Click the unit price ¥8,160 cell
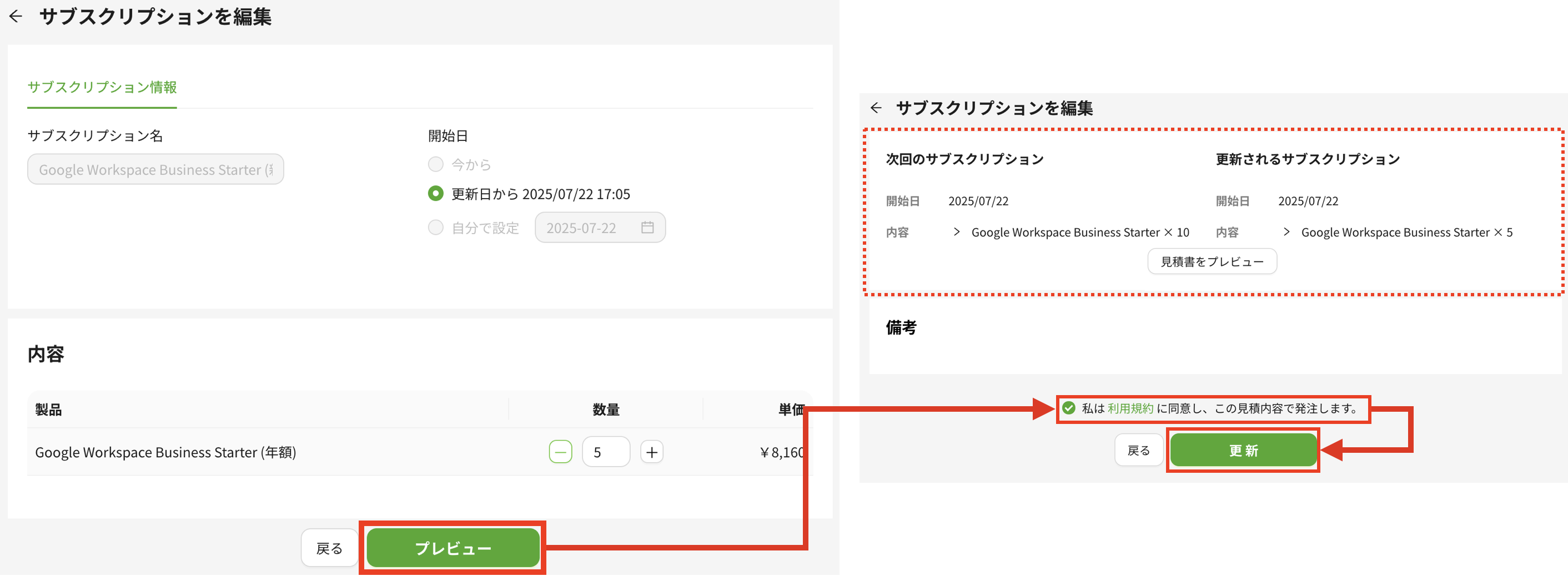Viewport: 1568px width, 576px height. (x=782, y=452)
